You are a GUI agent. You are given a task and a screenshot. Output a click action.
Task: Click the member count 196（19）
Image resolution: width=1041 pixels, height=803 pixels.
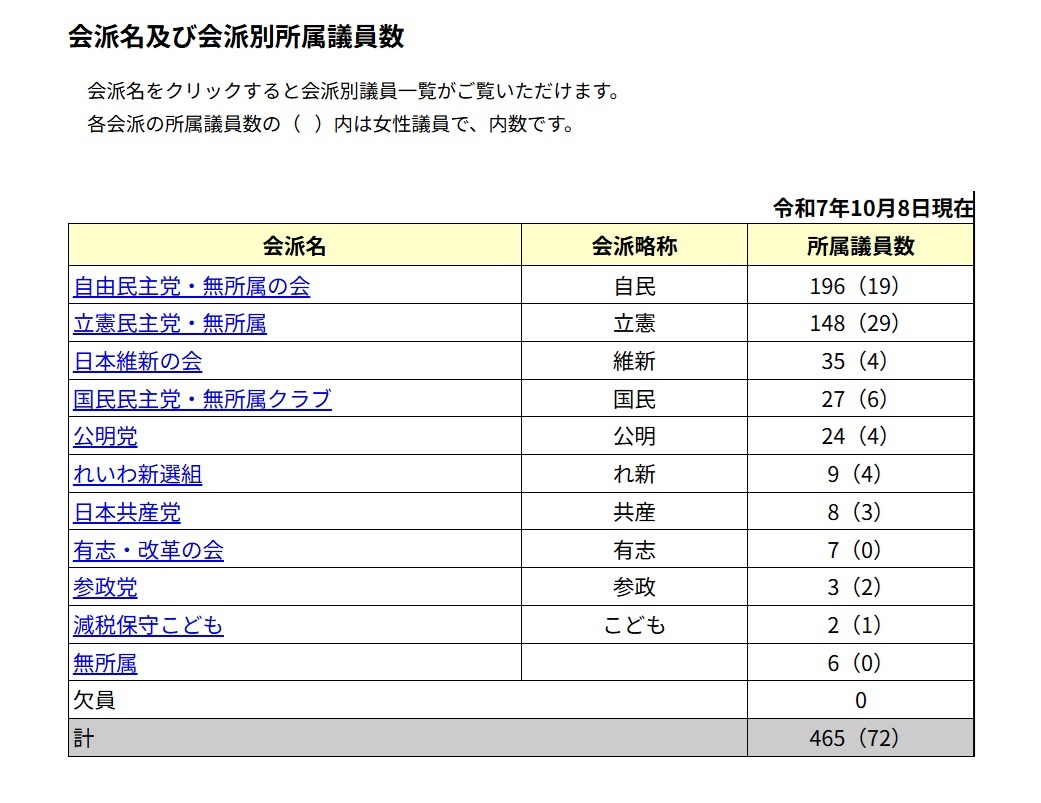point(854,286)
